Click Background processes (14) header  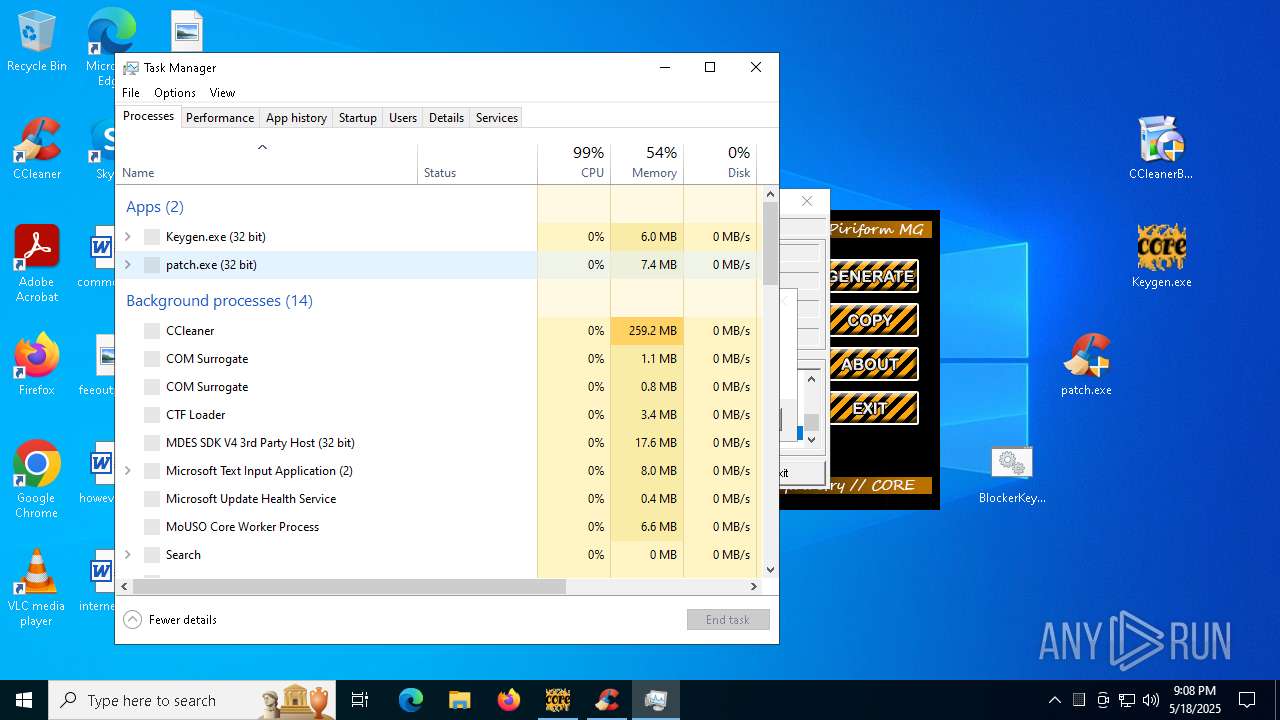pyautogui.click(x=219, y=301)
